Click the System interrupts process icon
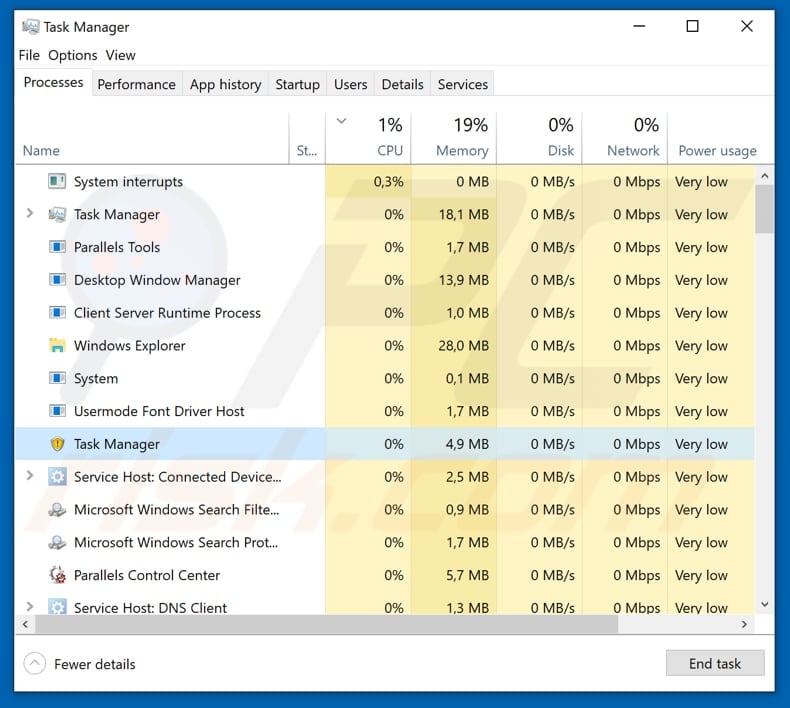The height and width of the screenshot is (708, 790). (x=57, y=181)
